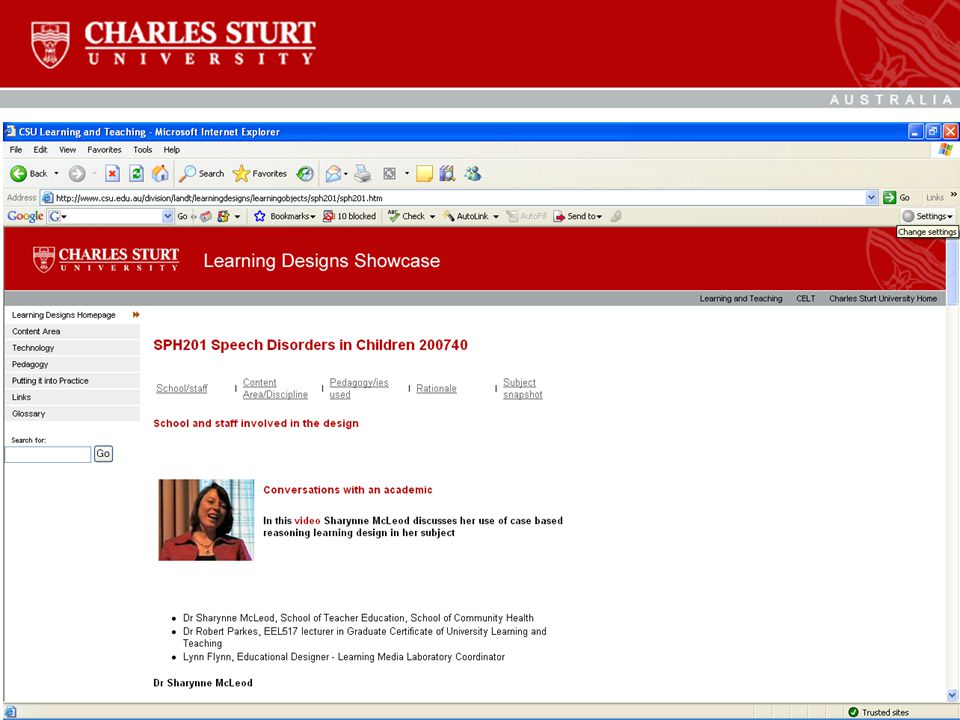Click the Mail envelope icon
The height and width of the screenshot is (720, 960).
333,174
